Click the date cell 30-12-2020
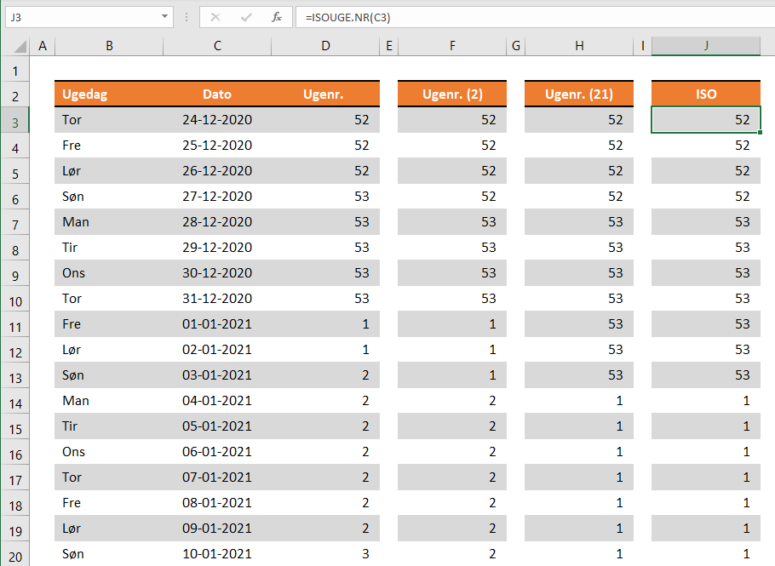 coord(217,273)
